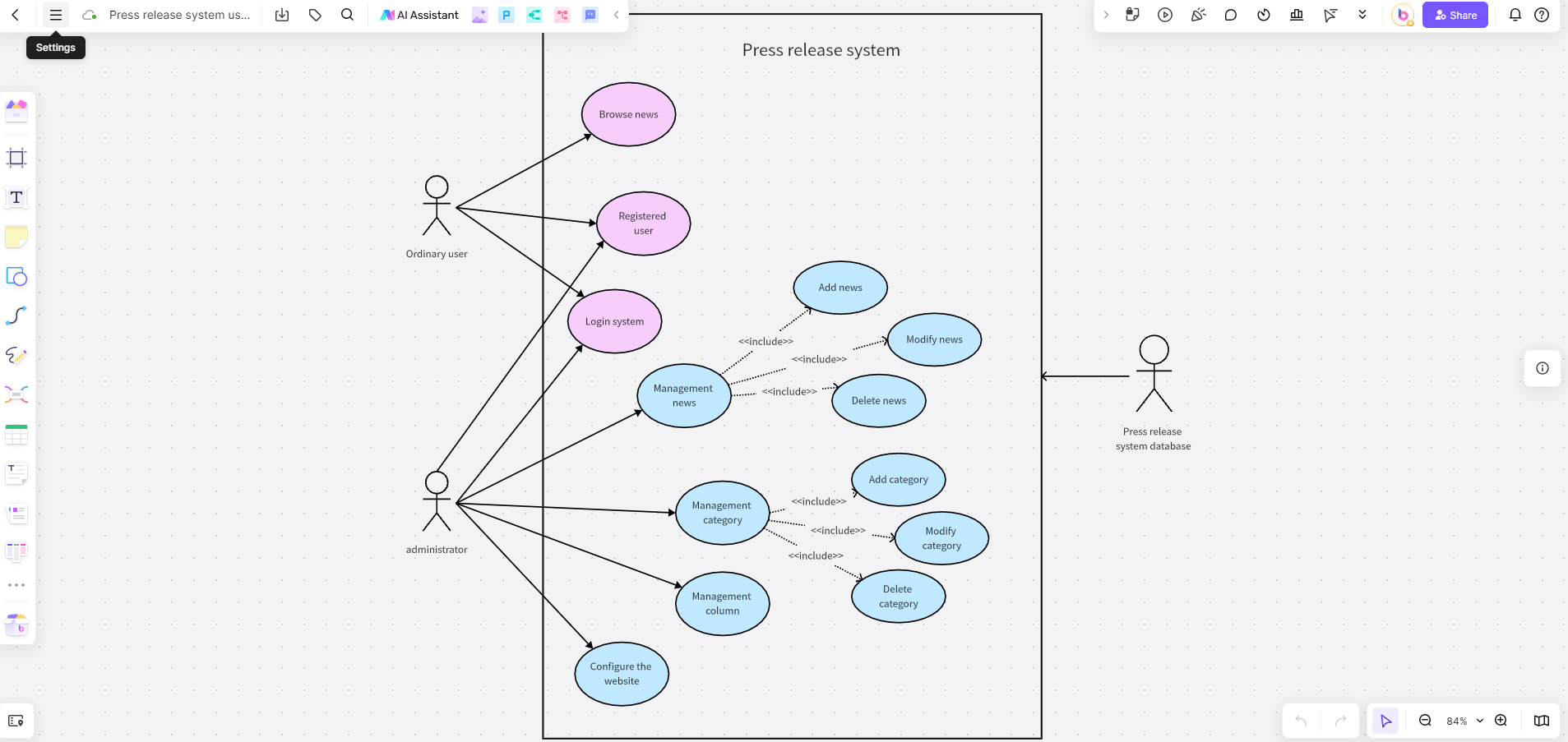This screenshot has height=742, width=1568.
Task: Open the voting poll icon
Action: point(1297,15)
